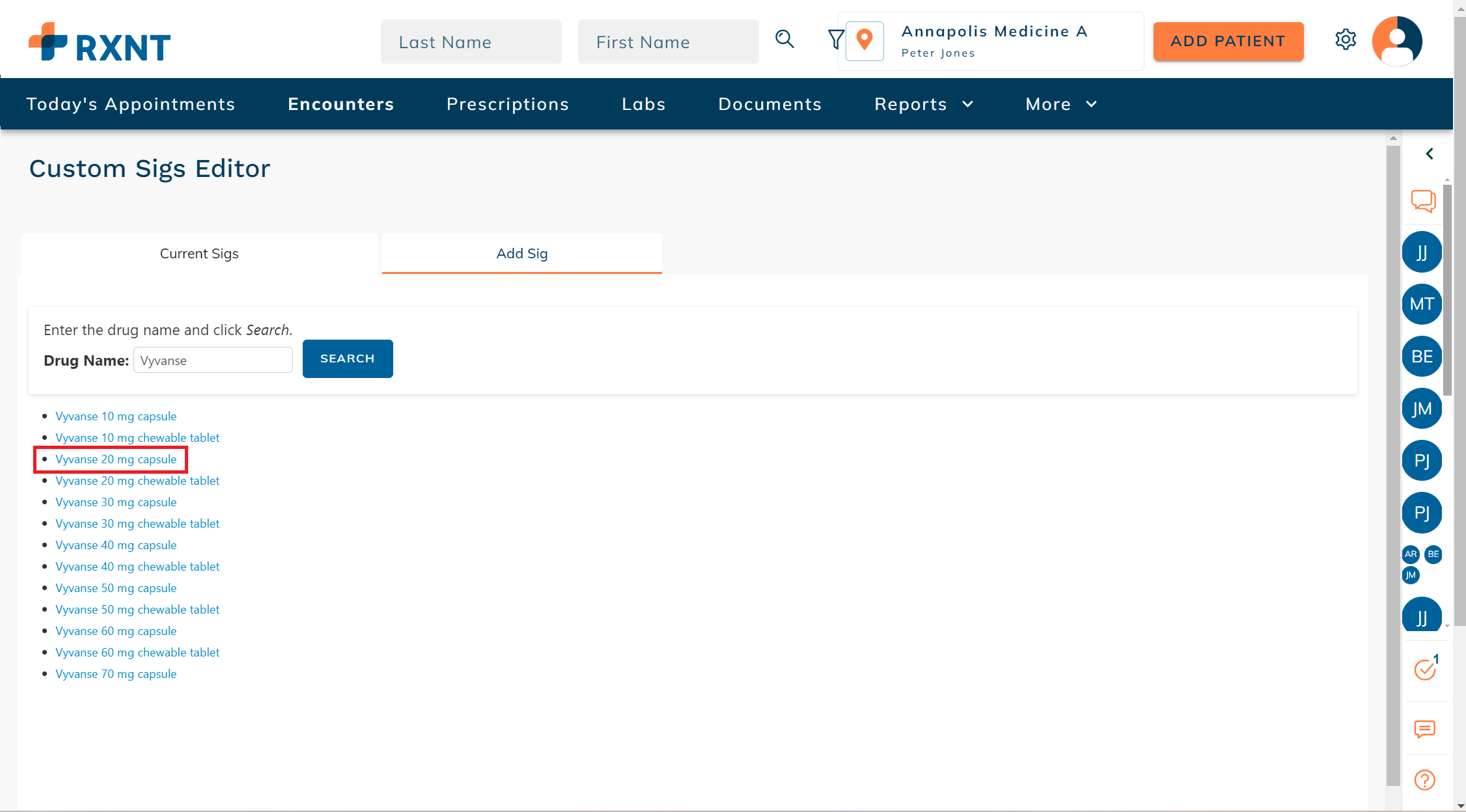Click the location pin icon
1466x812 pixels.
coord(864,41)
